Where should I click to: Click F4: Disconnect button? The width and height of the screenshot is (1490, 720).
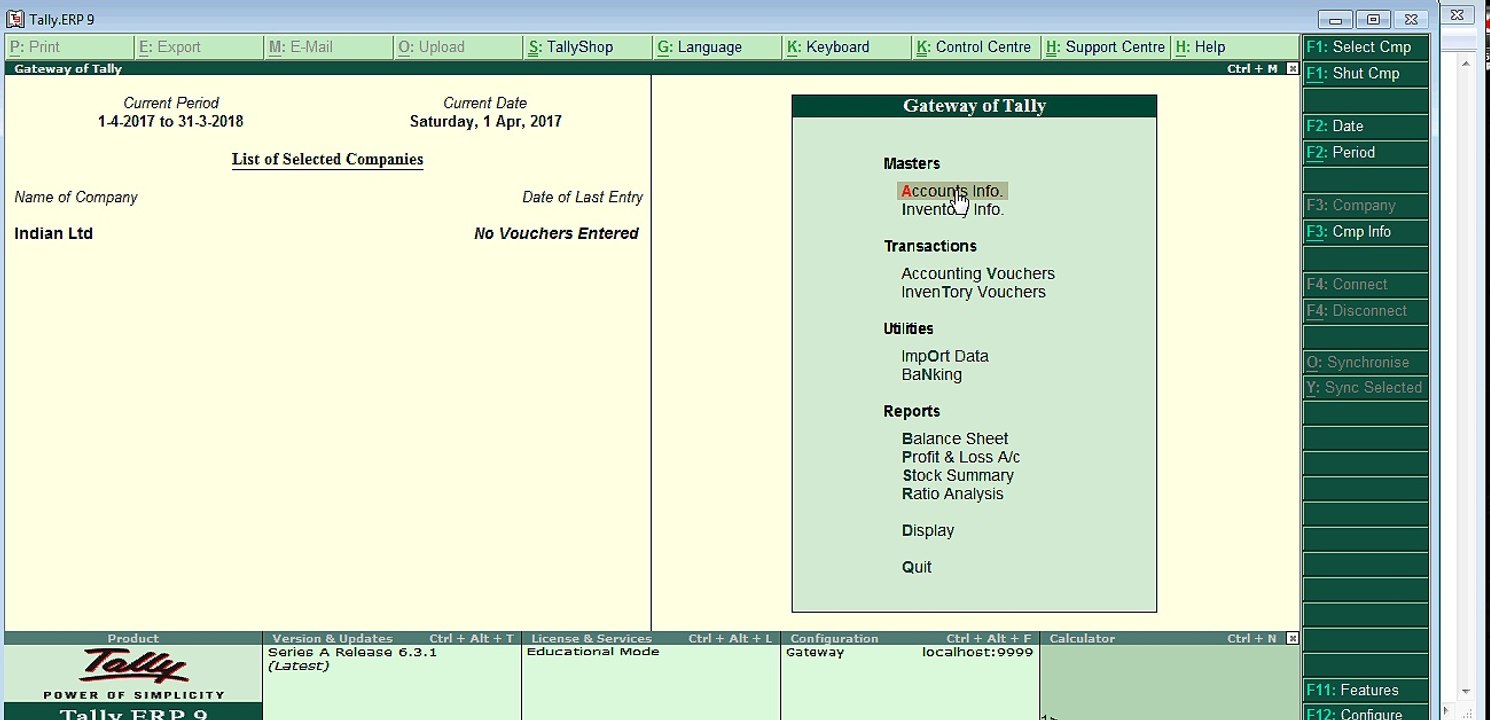point(1366,311)
